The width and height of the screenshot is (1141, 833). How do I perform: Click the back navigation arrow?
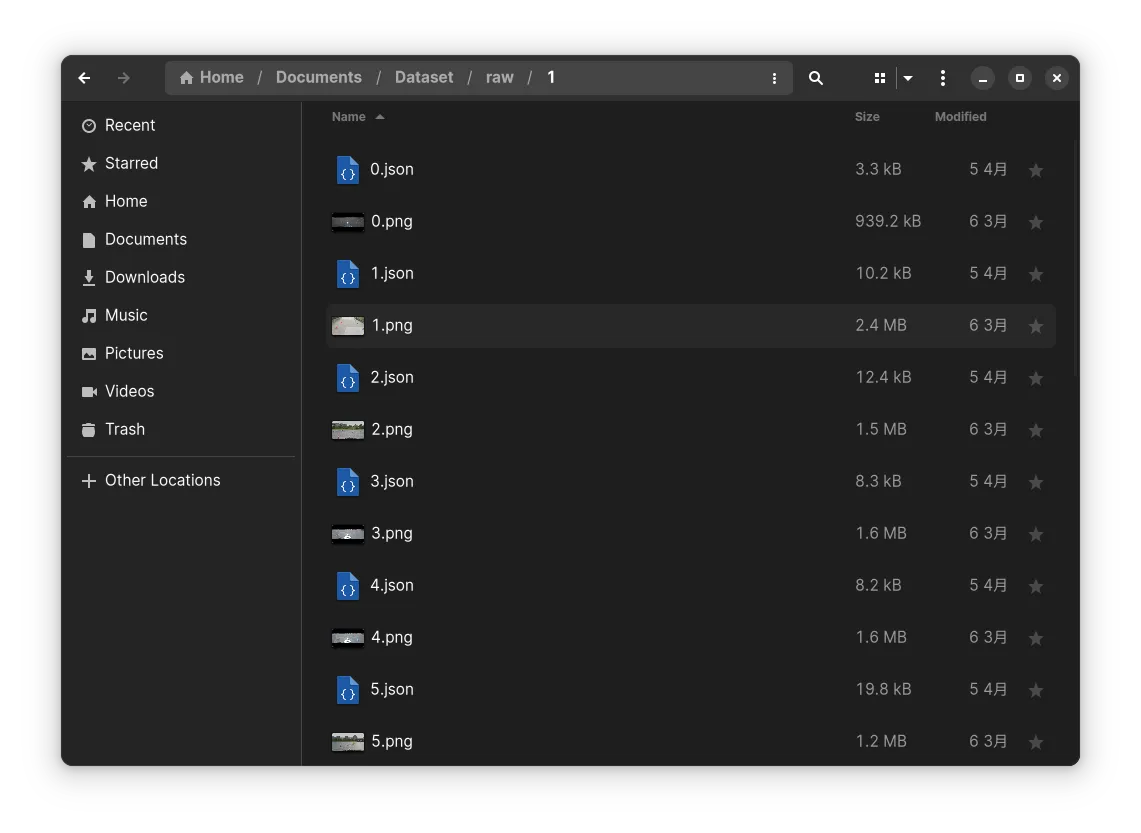(84, 78)
